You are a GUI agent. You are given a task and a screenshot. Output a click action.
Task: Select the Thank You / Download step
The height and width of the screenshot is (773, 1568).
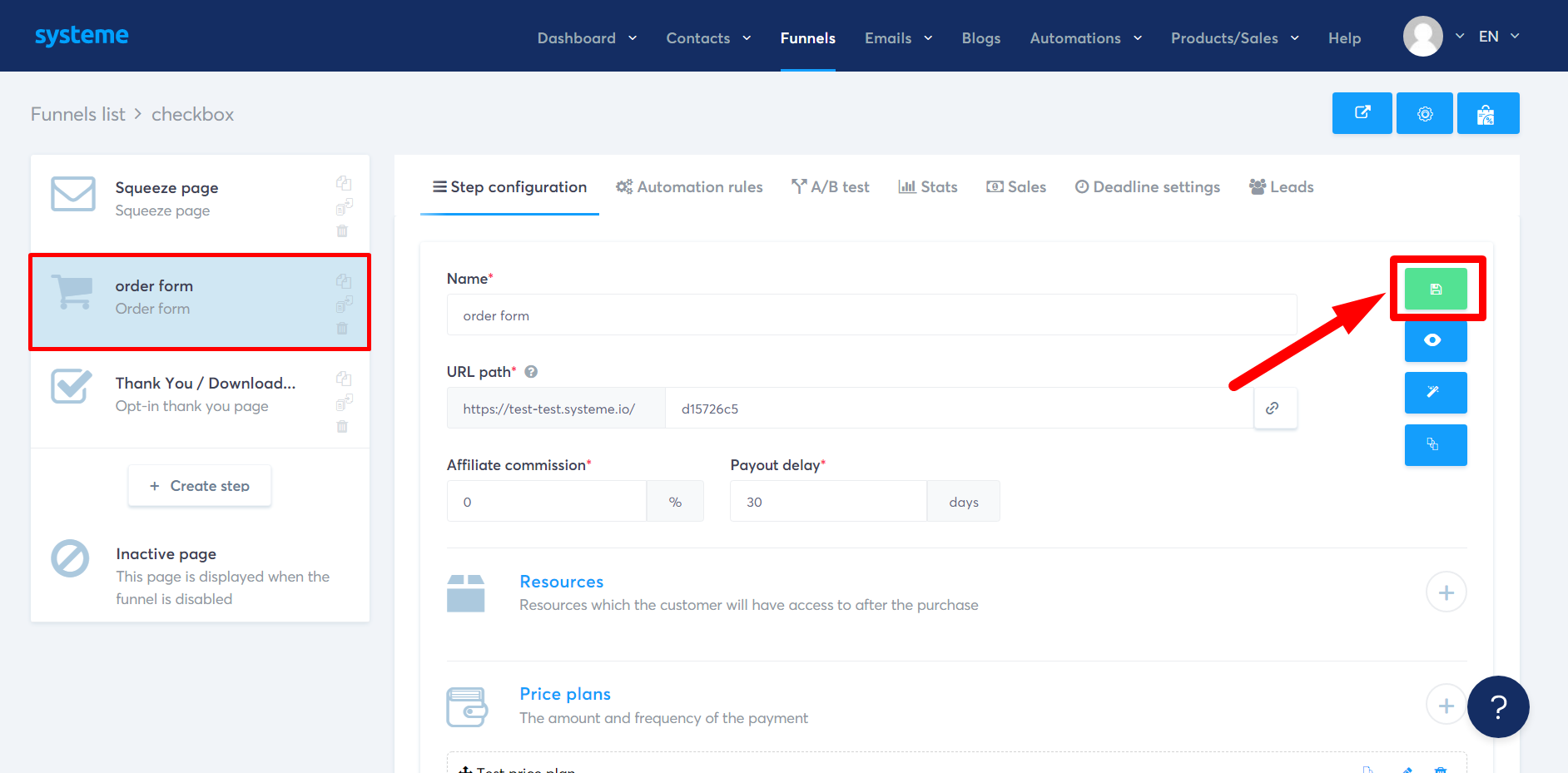[191, 394]
